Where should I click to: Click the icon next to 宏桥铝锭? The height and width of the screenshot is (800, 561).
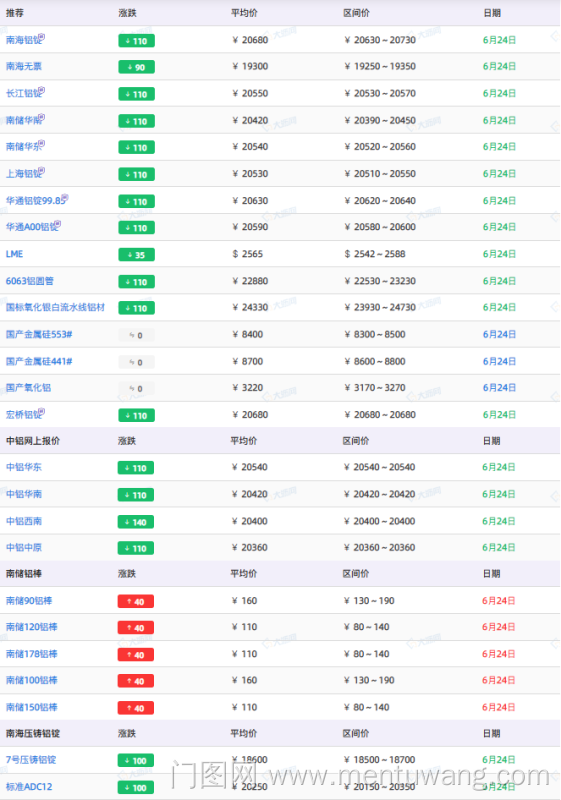[x=42, y=412]
